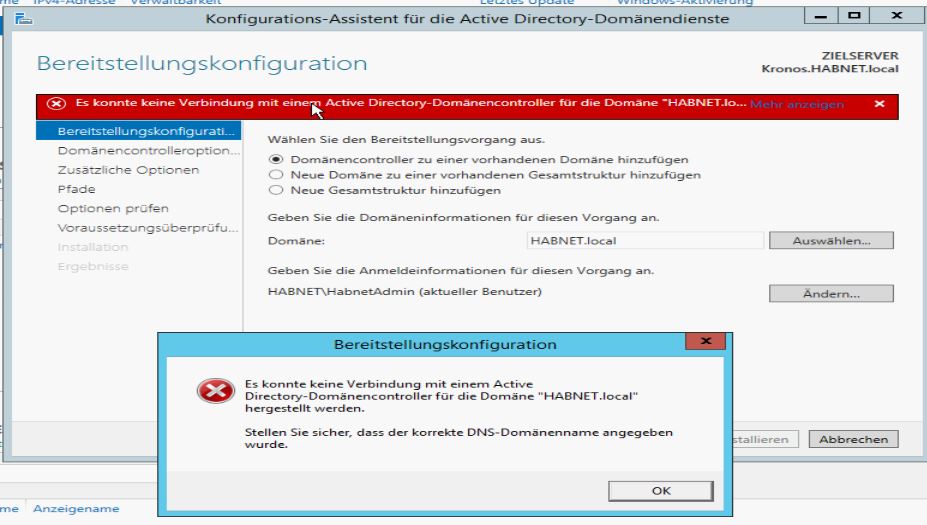Click the error message text in dialog
This screenshot has height=525, width=927.
click(441, 396)
